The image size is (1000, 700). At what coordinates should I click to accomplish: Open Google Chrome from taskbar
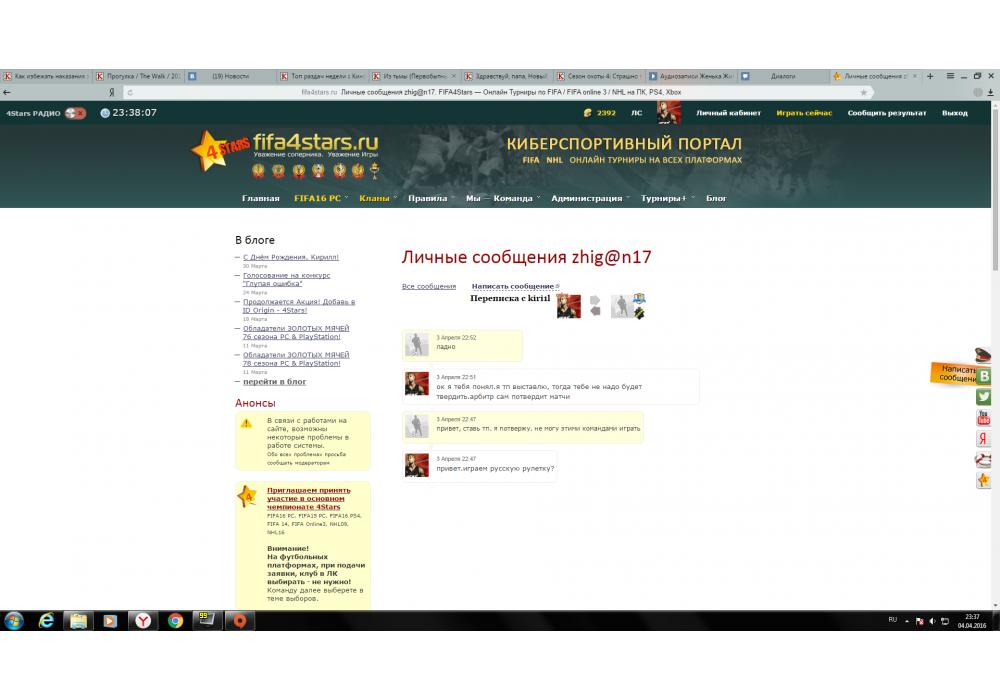[x=175, y=620]
